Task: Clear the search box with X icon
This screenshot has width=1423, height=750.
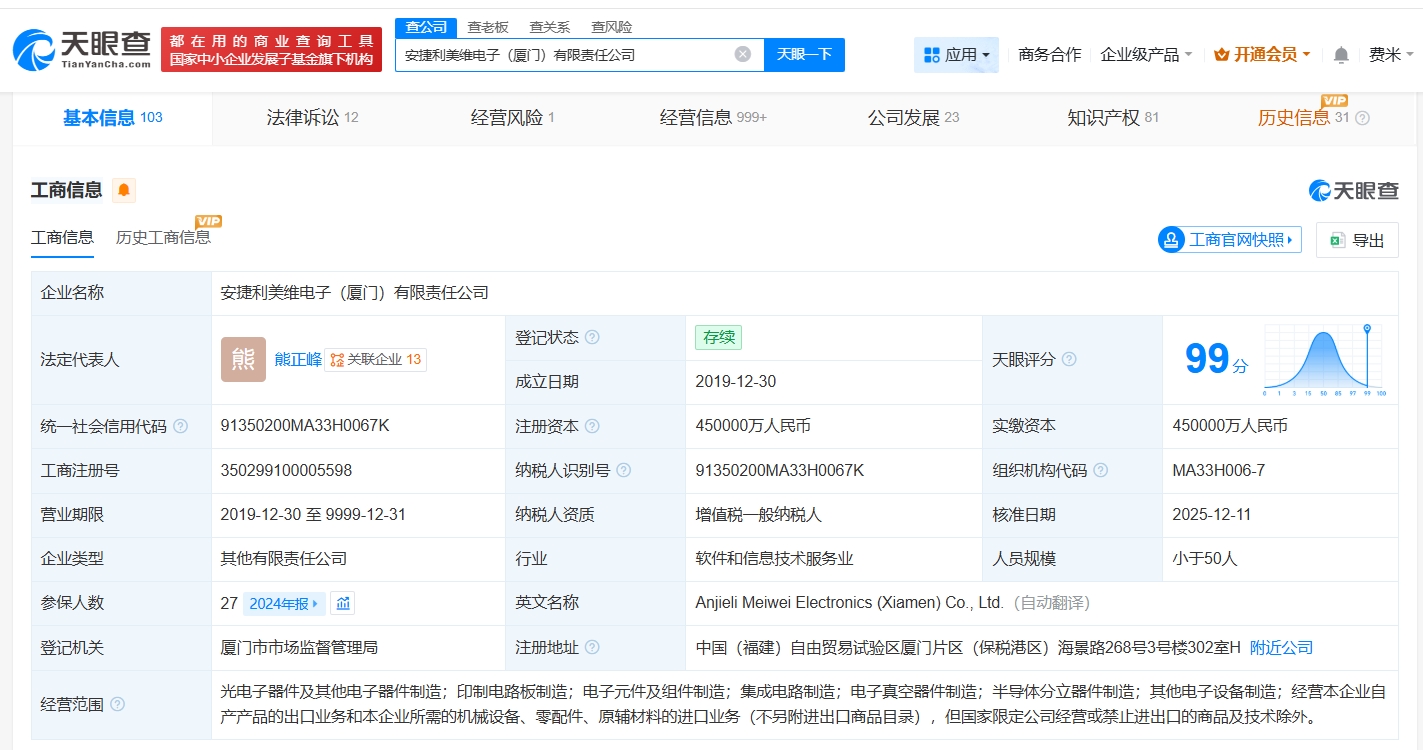Action: click(x=742, y=54)
